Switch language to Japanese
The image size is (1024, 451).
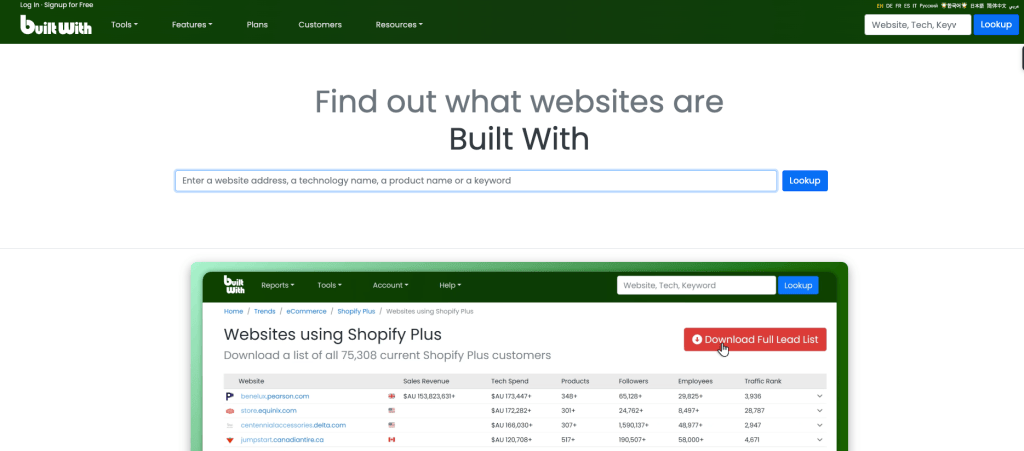click(x=977, y=6)
